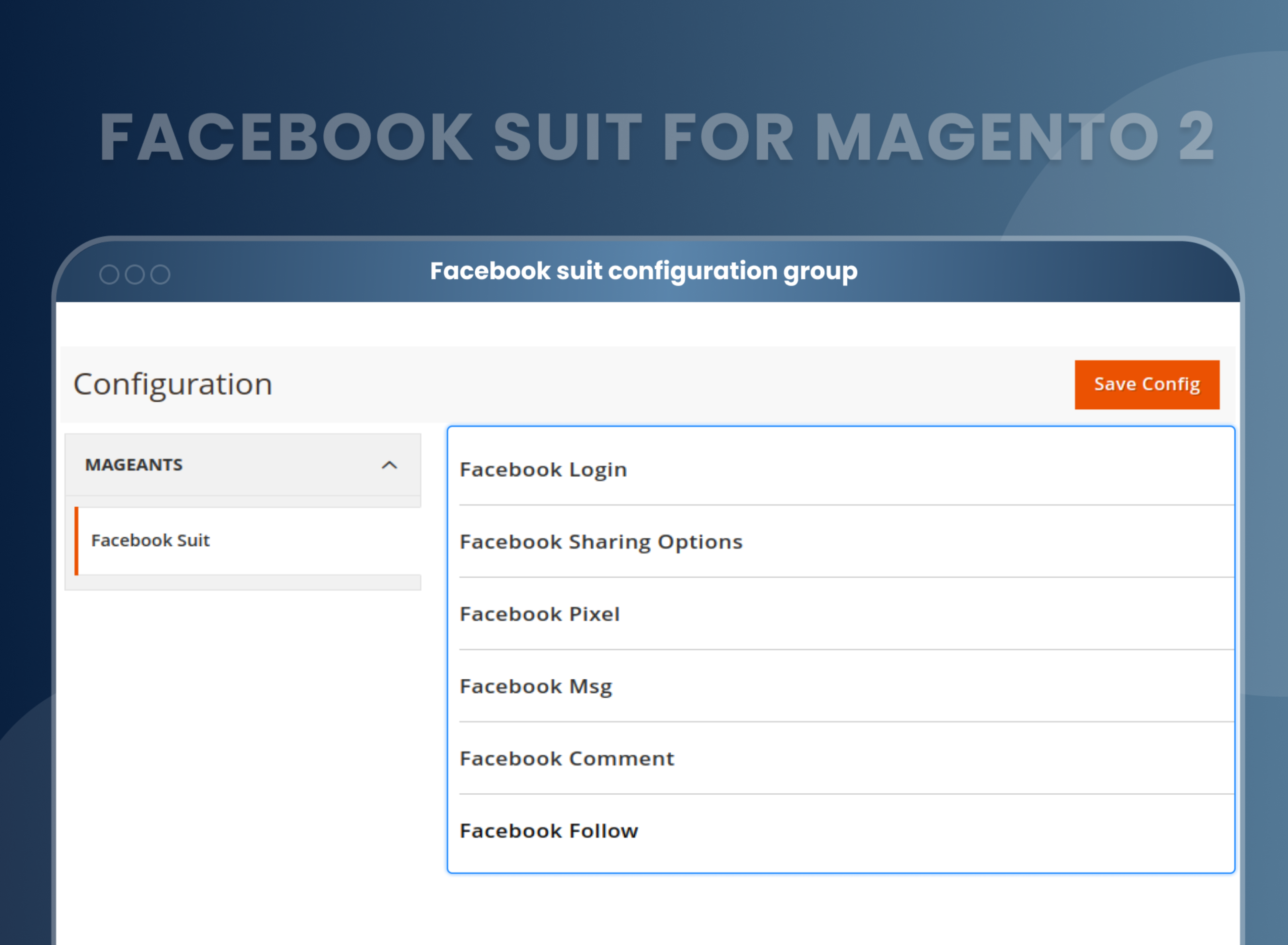
Task: Open the Facebook Comment settings section
Action: 567,758
